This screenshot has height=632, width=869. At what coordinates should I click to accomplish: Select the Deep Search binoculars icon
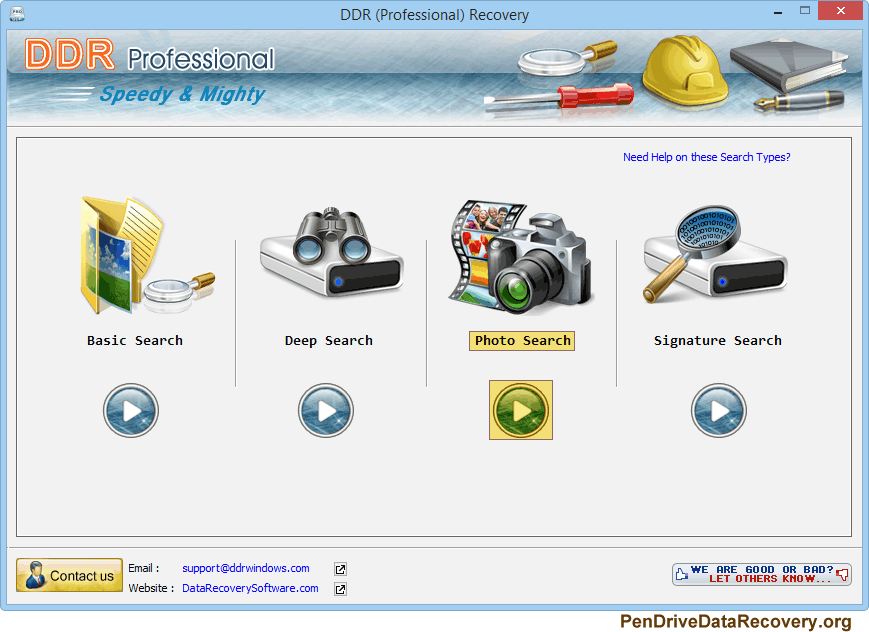(x=330, y=250)
